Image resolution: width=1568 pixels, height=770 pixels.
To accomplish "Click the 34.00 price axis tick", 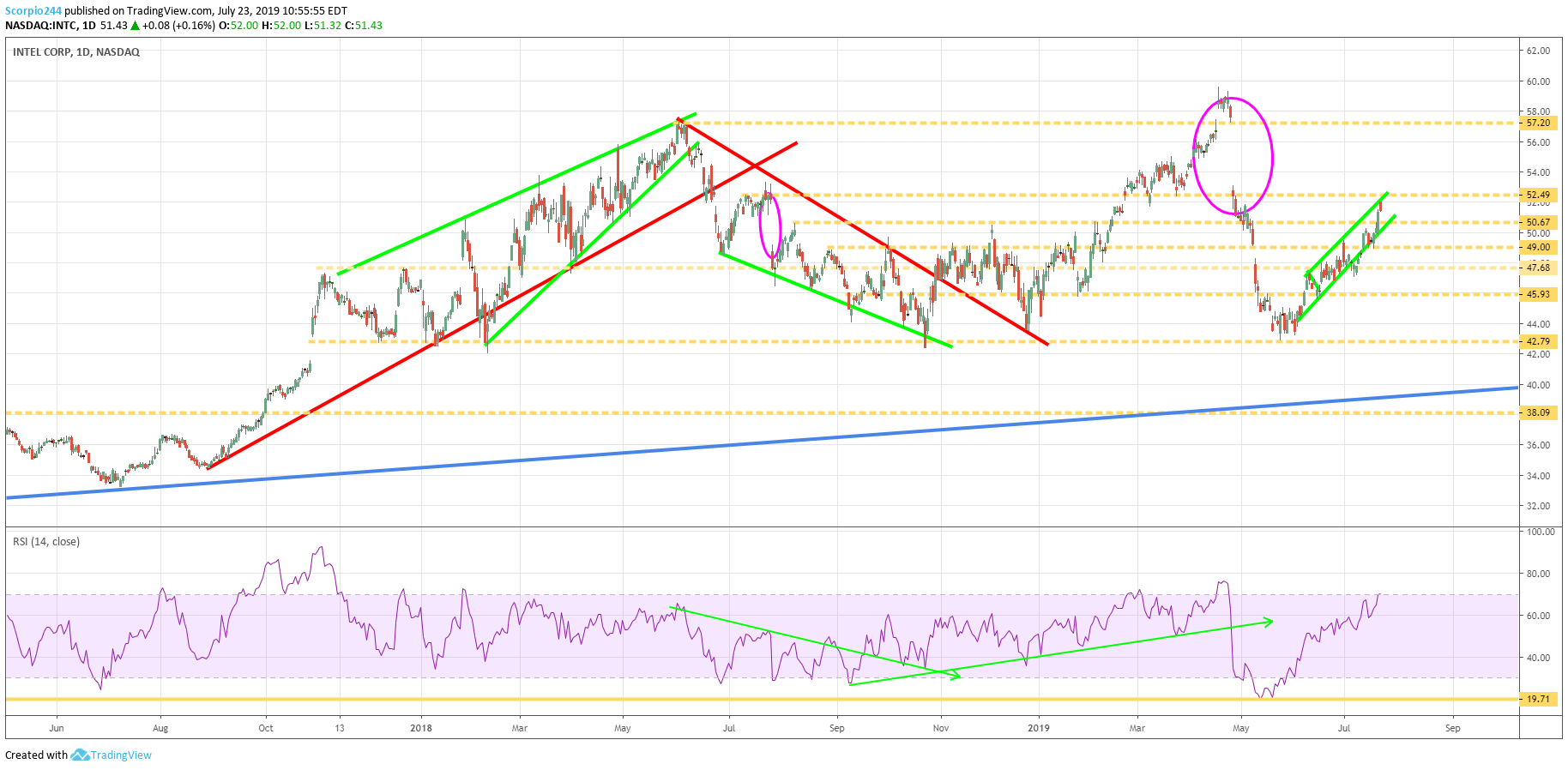I will click(1538, 476).
